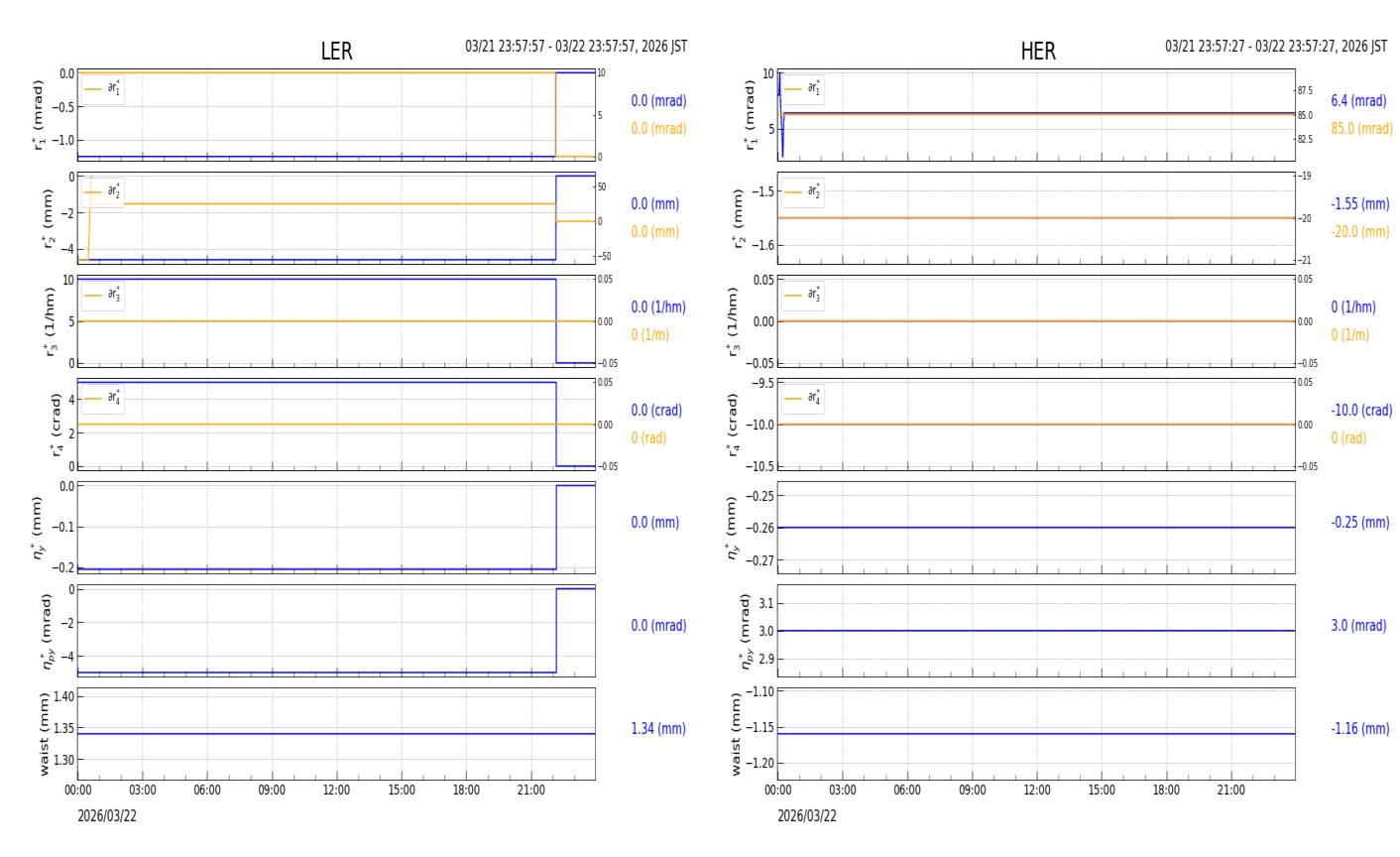Select the HER value 3.0 (mrad)
The height and width of the screenshot is (857, 1400).
[1358, 626]
